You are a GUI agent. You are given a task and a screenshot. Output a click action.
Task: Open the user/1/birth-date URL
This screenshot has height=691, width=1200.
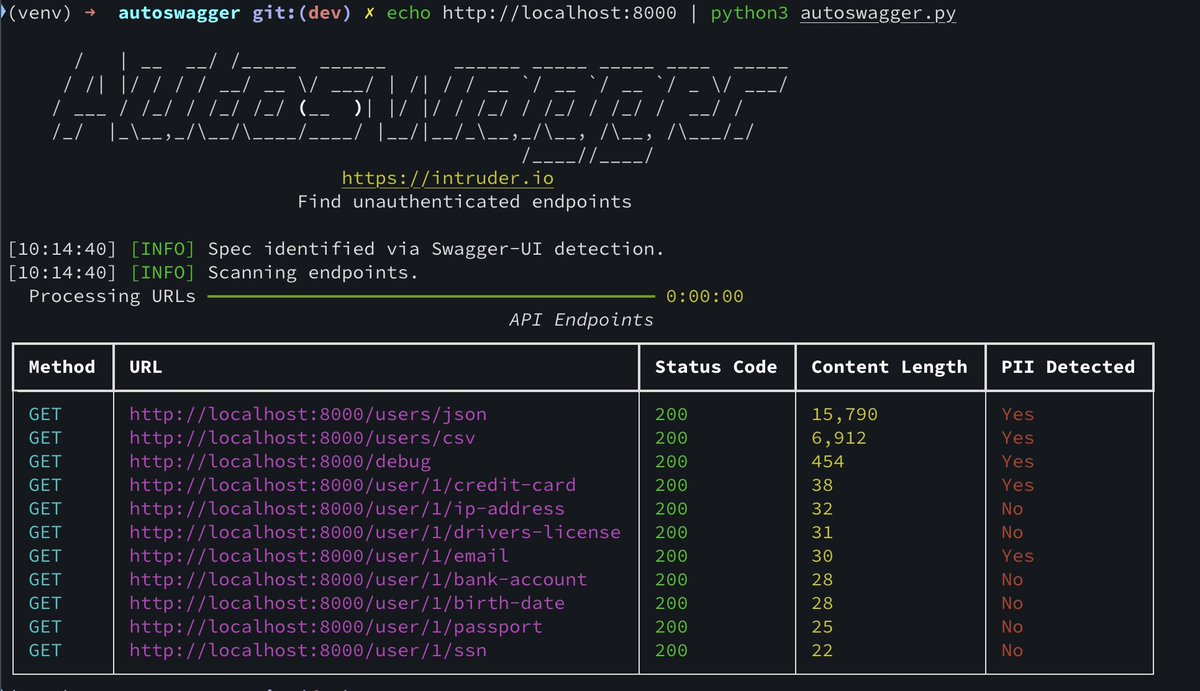pyautogui.click(x=347, y=603)
